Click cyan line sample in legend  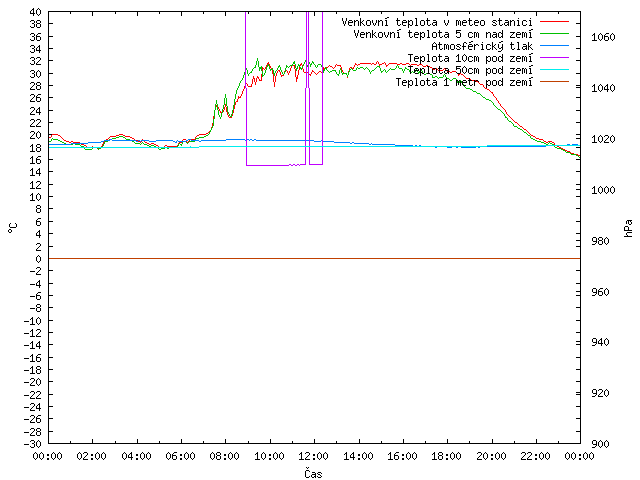[554, 70]
